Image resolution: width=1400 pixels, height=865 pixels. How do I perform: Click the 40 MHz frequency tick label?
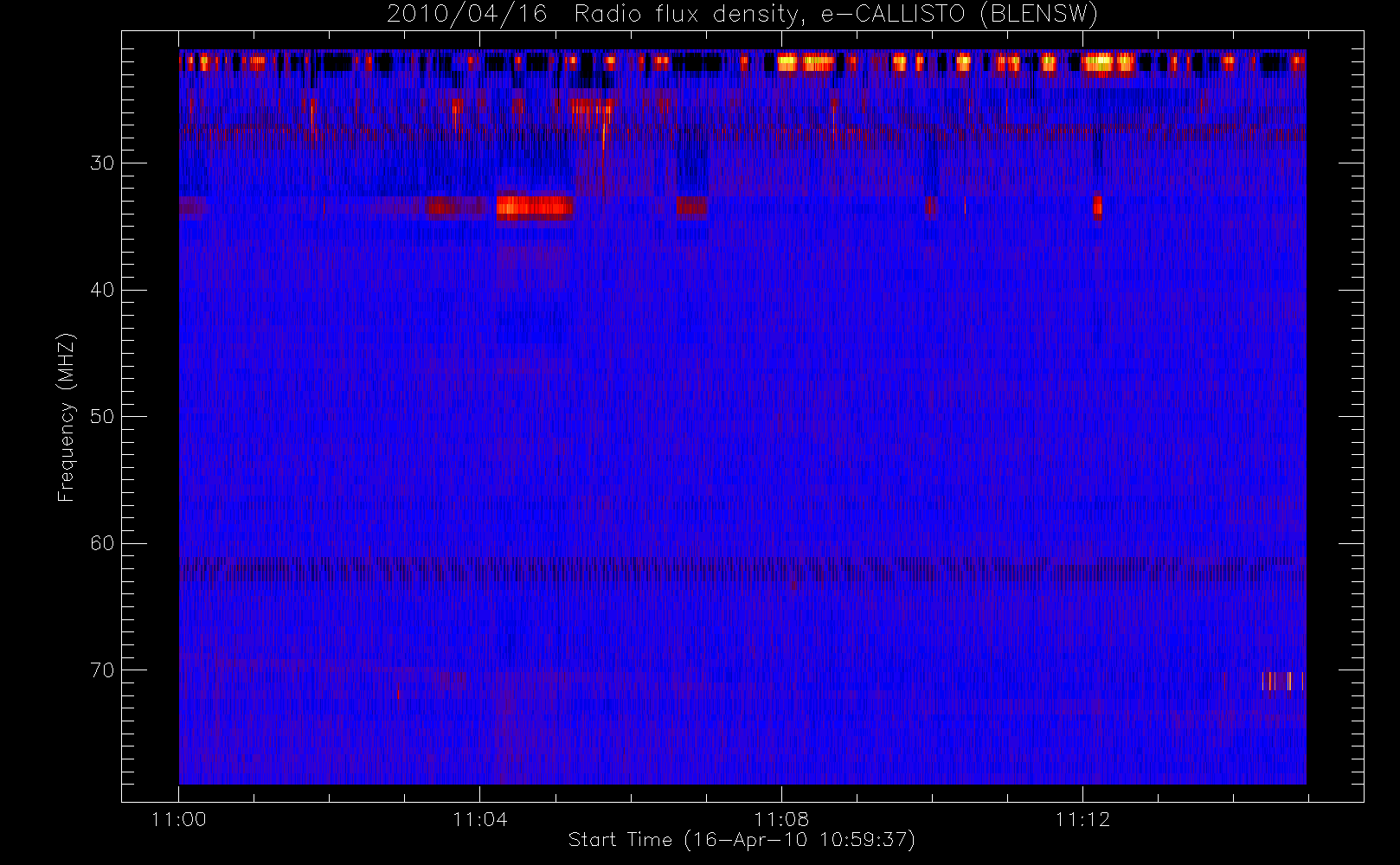pos(102,290)
